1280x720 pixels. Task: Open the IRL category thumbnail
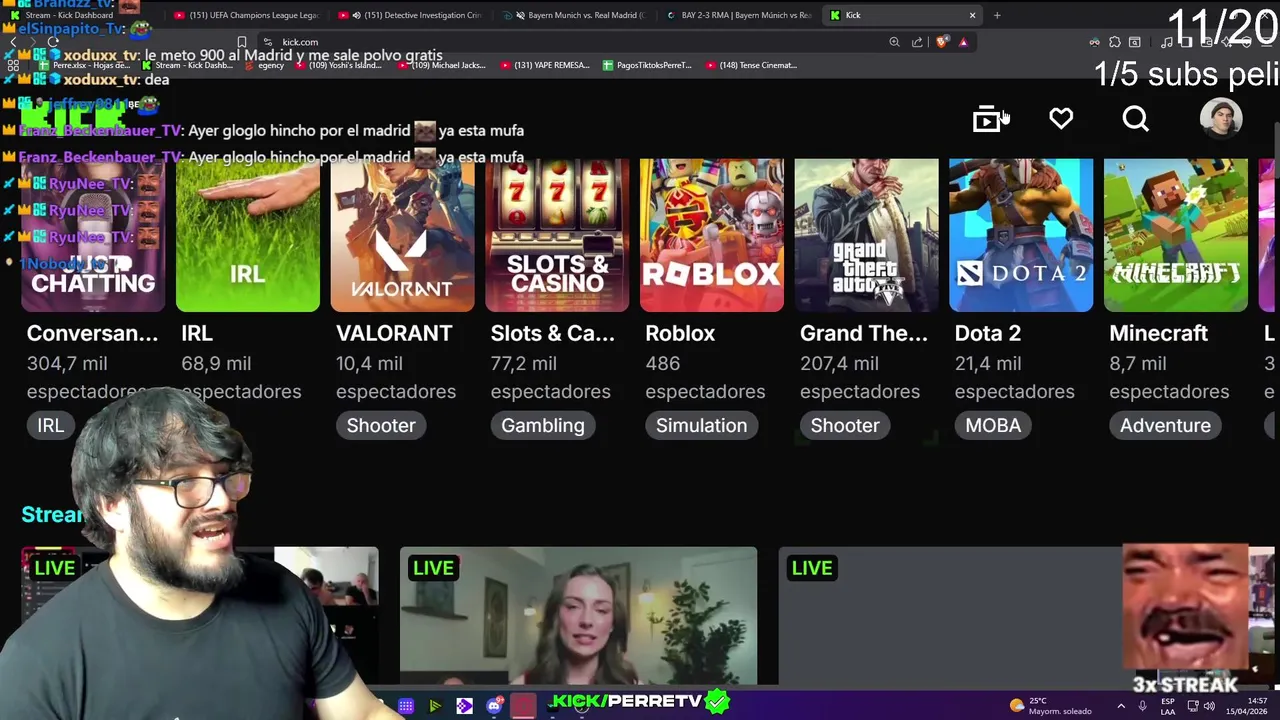tap(248, 235)
